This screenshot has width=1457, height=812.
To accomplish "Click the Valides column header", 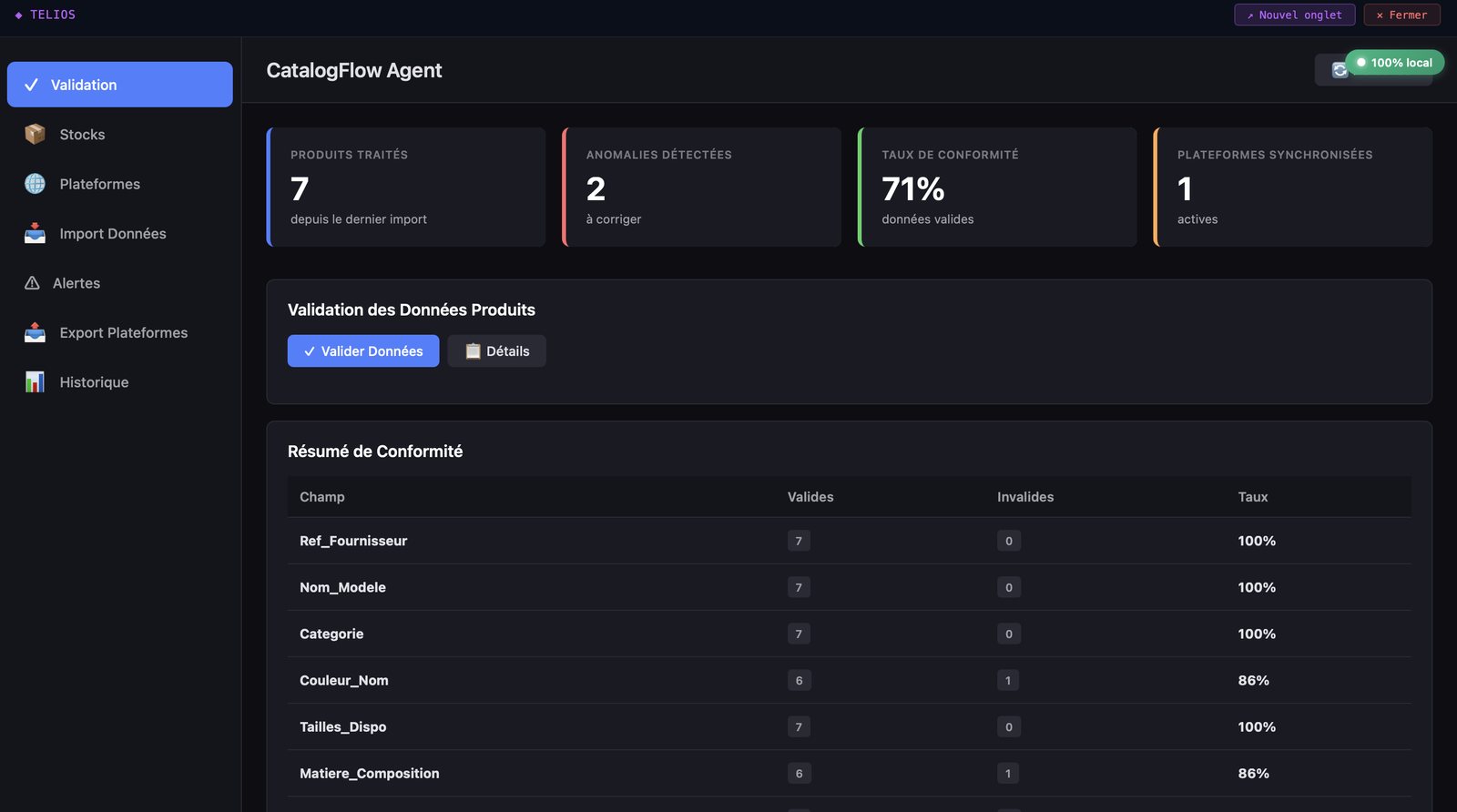I will click(810, 497).
